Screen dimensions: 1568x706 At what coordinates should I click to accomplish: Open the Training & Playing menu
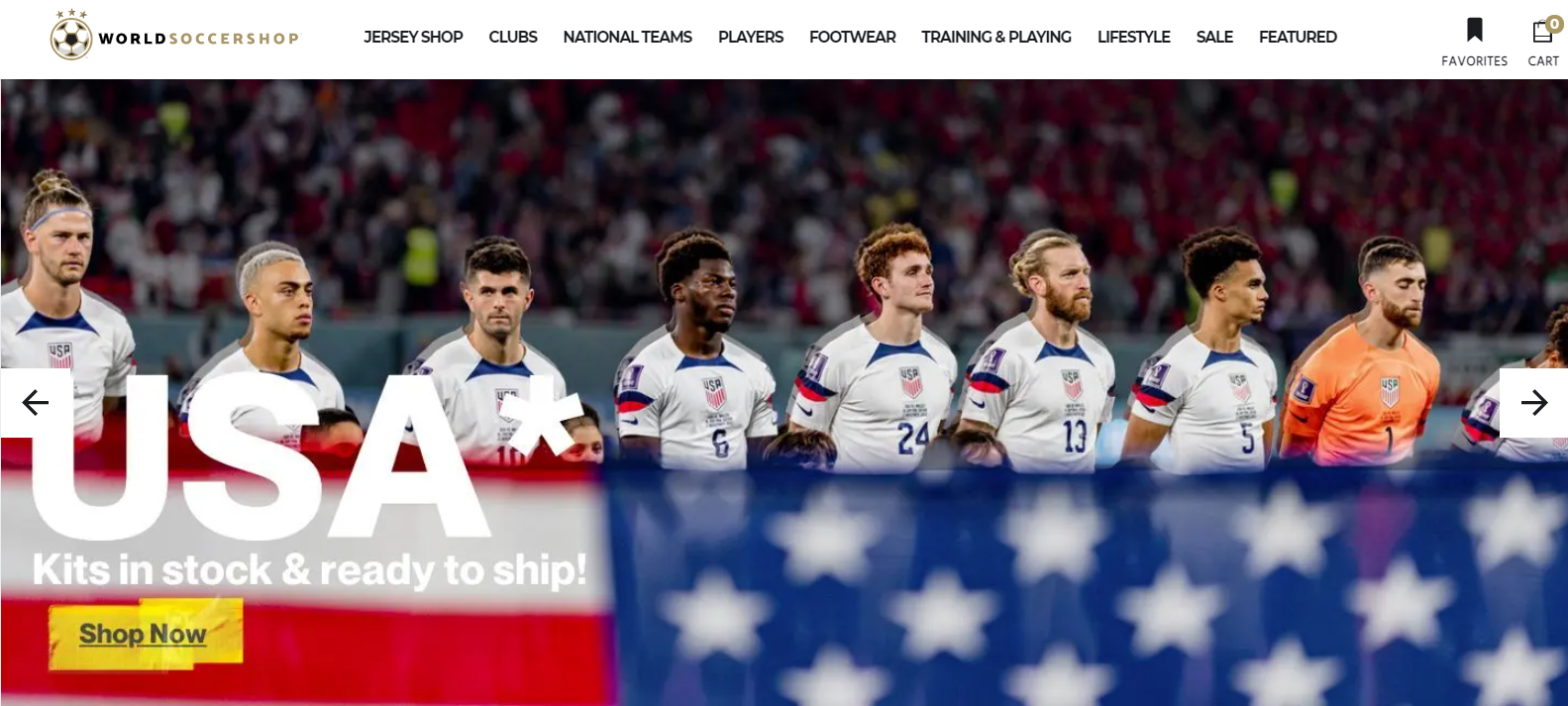tap(996, 37)
